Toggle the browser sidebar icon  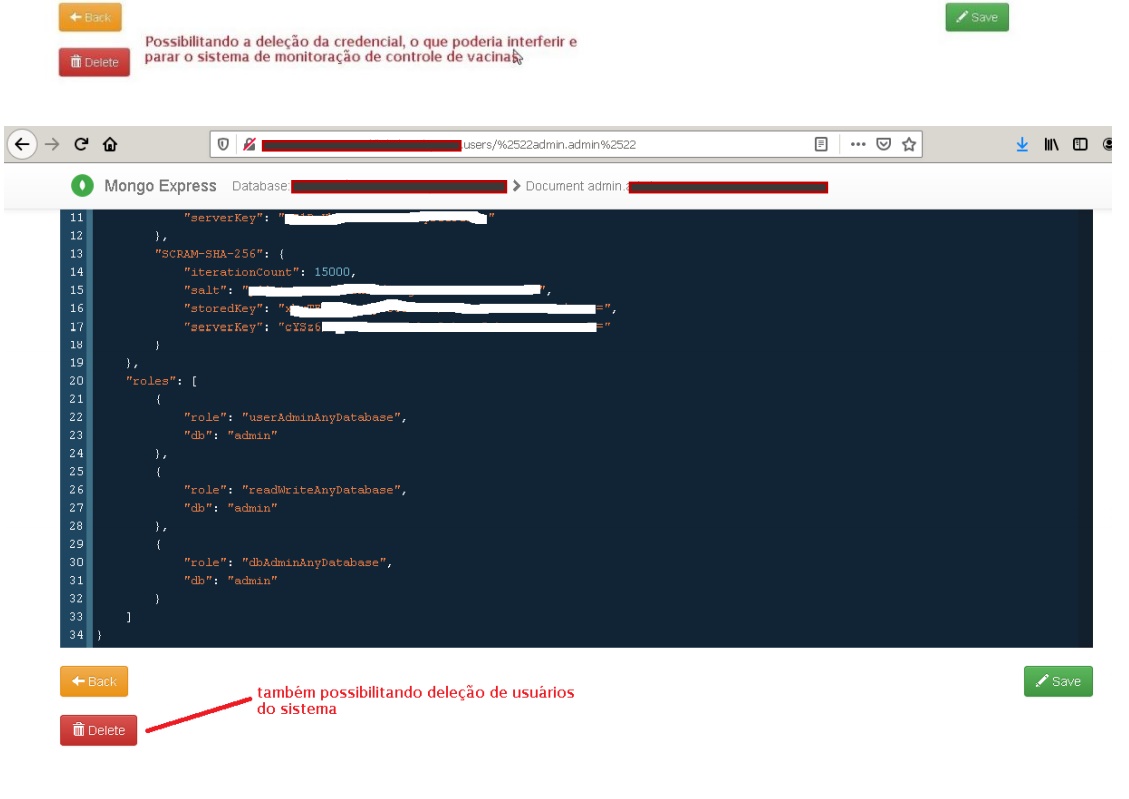point(1080,144)
